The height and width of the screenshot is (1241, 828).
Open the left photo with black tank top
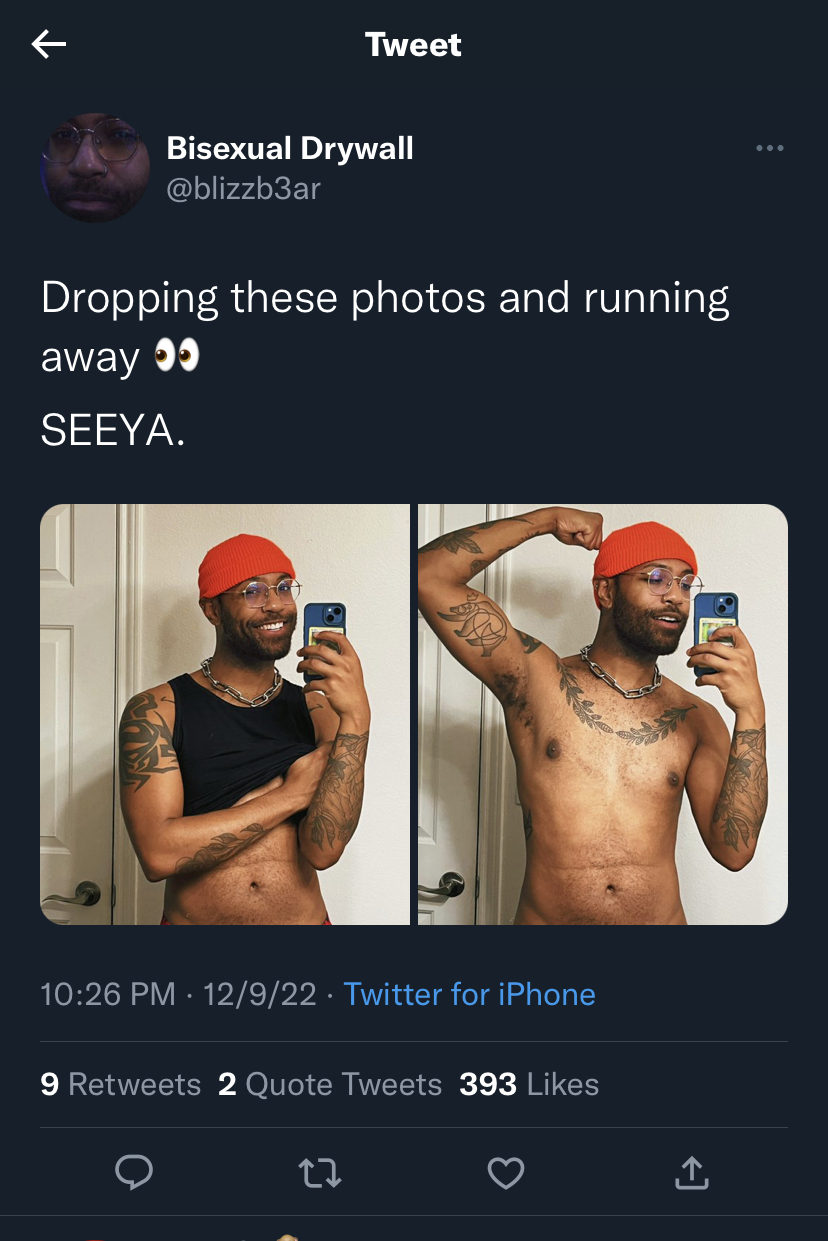[x=225, y=714]
